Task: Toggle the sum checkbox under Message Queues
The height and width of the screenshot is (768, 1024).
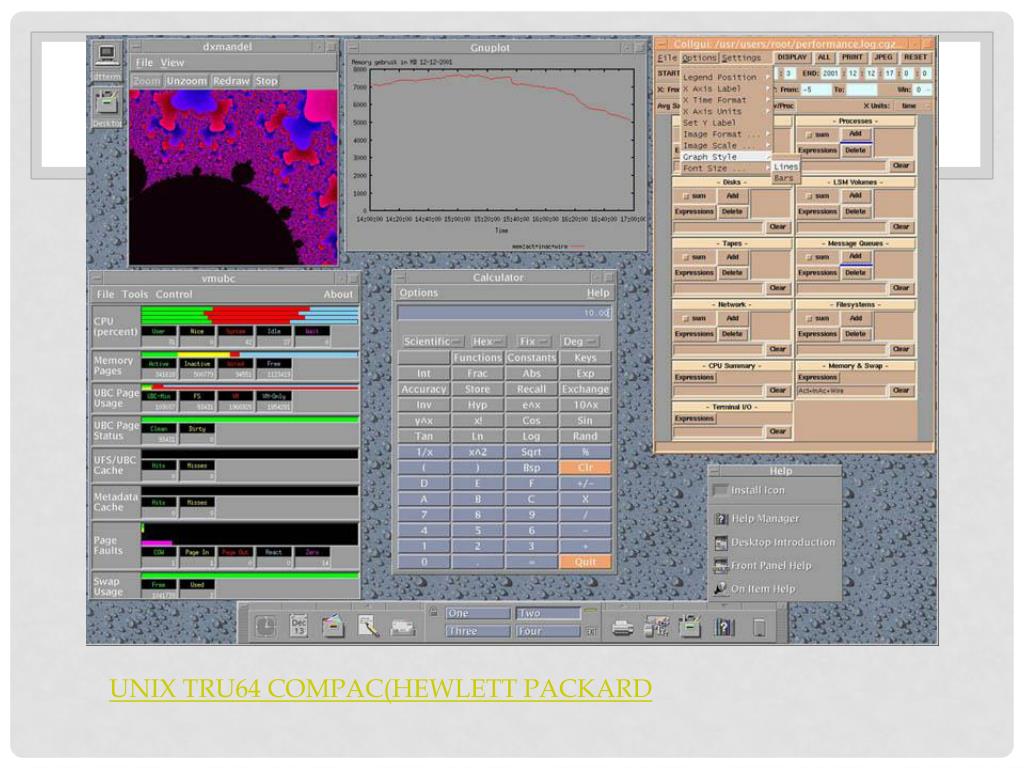Action: coord(809,258)
